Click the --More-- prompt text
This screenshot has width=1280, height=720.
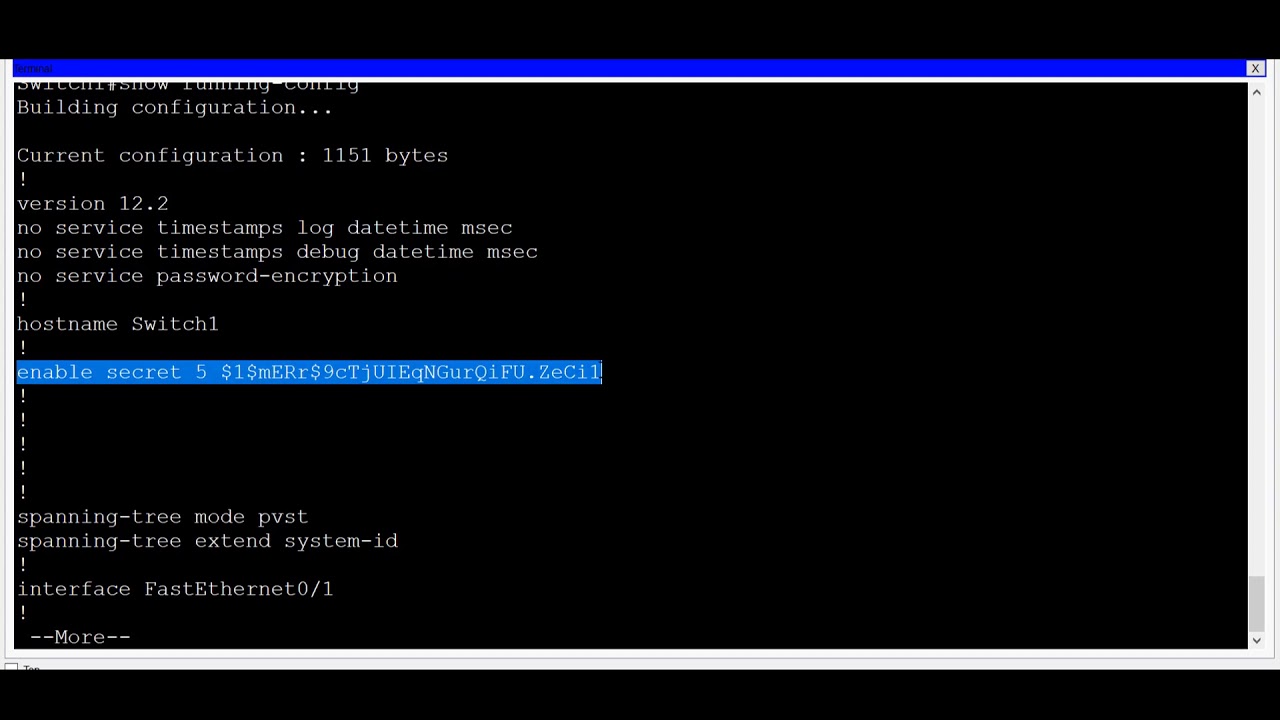point(79,636)
